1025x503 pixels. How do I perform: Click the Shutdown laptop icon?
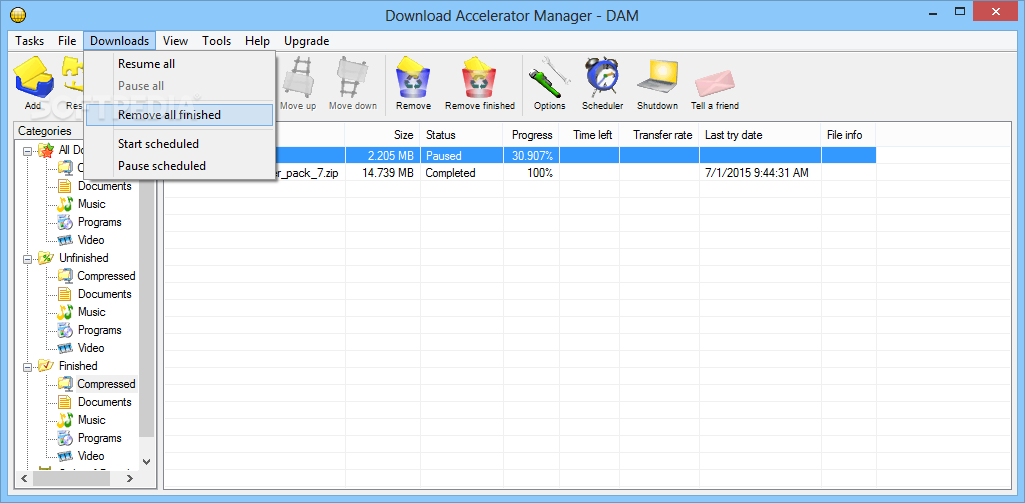click(659, 77)
